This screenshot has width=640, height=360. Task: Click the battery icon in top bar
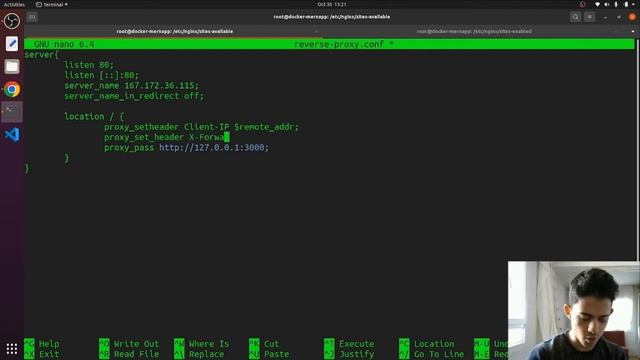(626, 4)
